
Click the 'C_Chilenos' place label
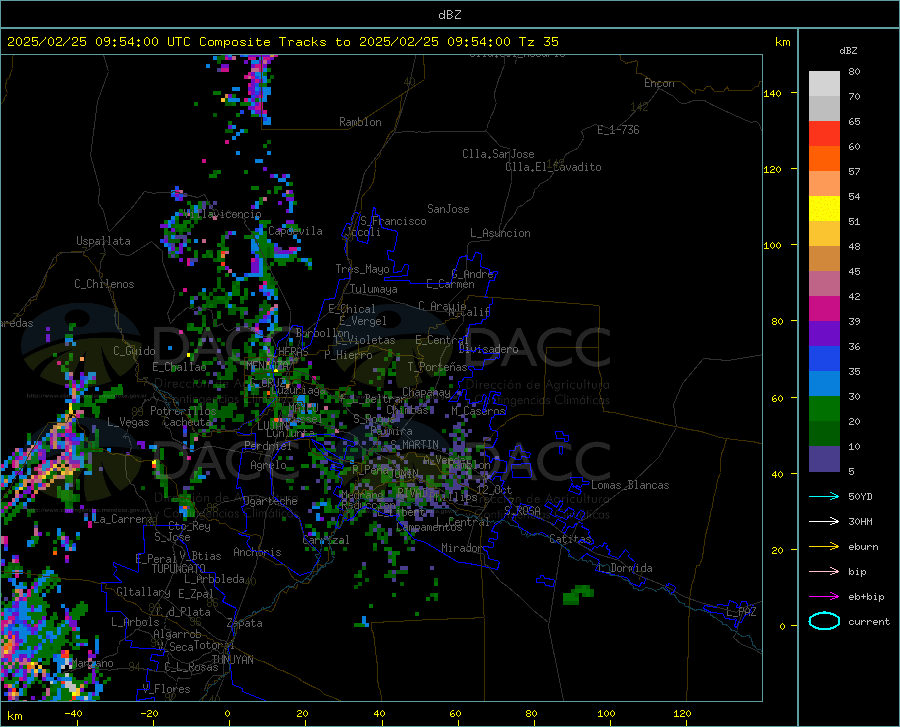(x=104, y=284)
